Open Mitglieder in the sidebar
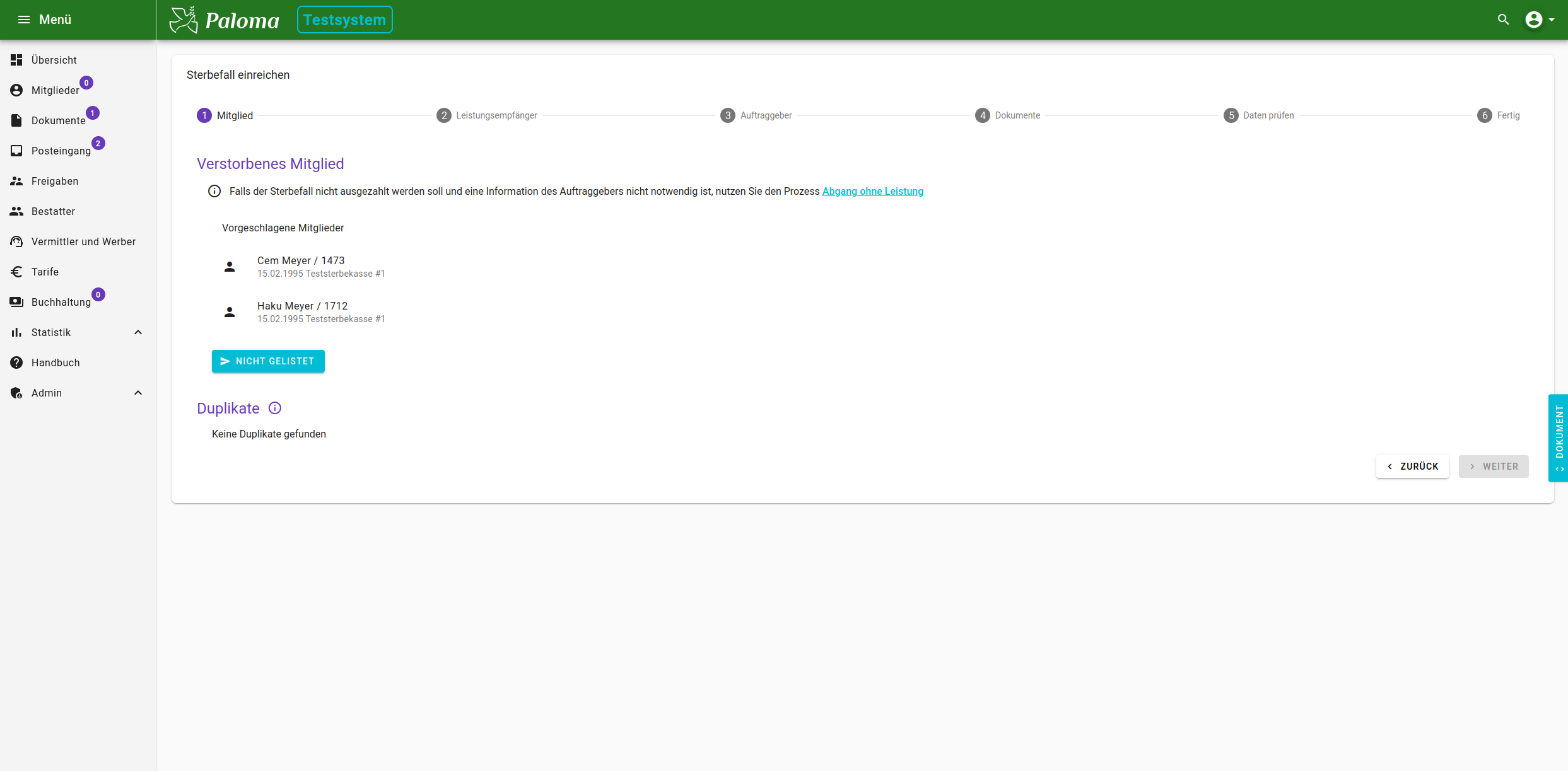This screenshot has height=771, width=1568. (78, 90)
